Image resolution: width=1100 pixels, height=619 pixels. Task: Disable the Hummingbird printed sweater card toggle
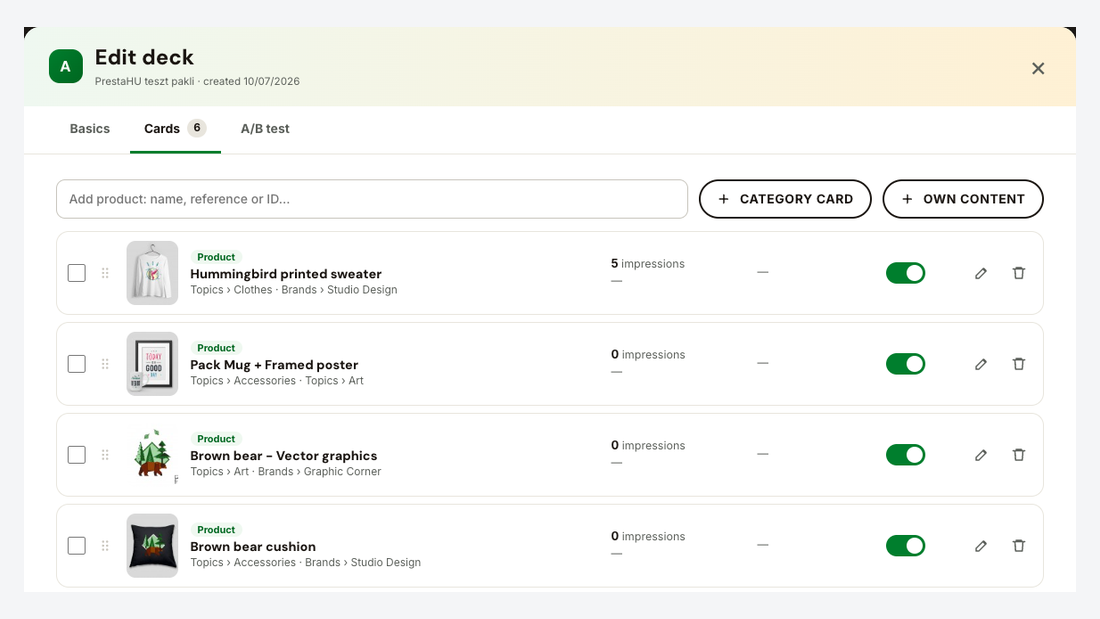point(906,273)
